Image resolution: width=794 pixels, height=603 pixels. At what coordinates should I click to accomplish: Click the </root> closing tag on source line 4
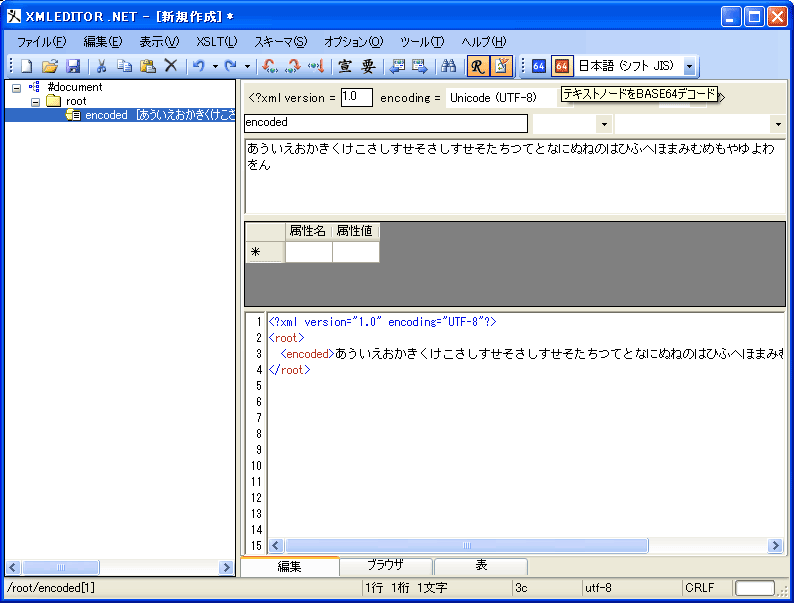pyautogui.click(x=290, y=370)
